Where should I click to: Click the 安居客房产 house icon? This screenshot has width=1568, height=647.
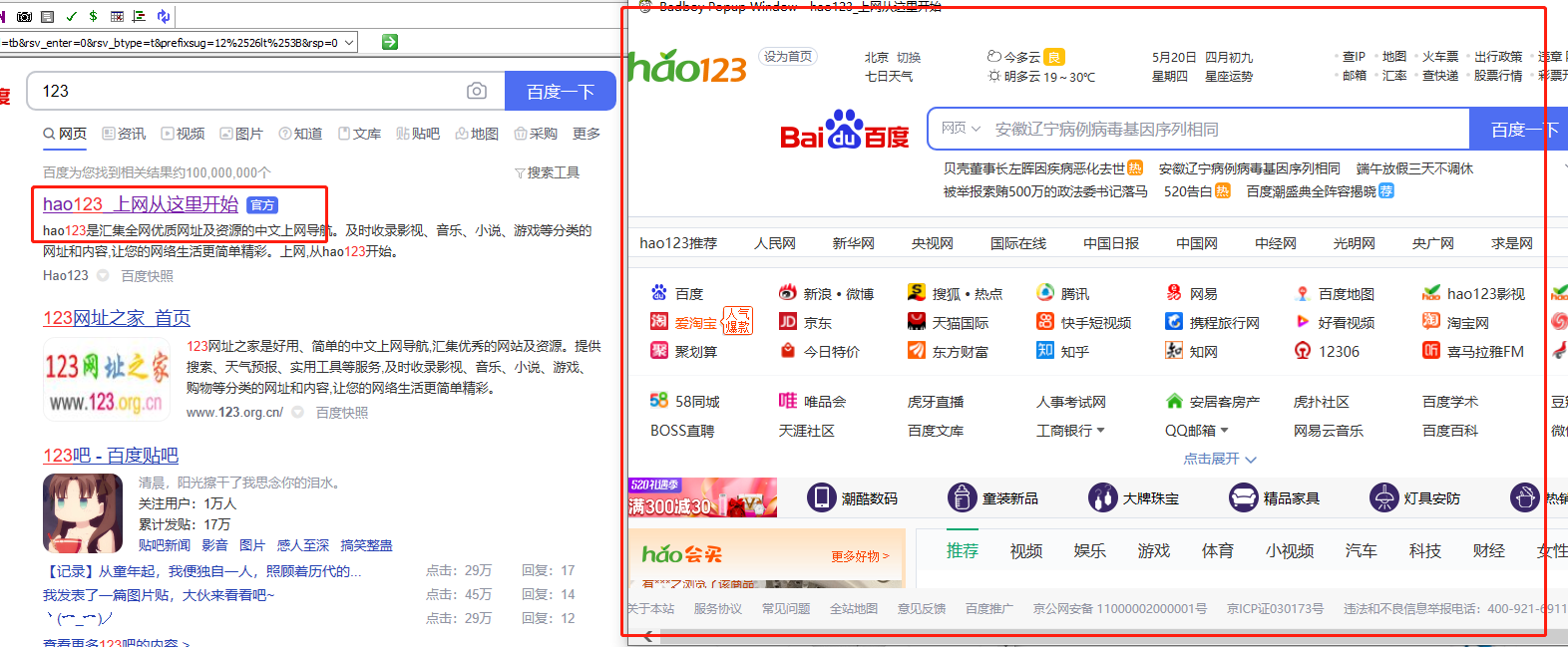point(1174,401)
